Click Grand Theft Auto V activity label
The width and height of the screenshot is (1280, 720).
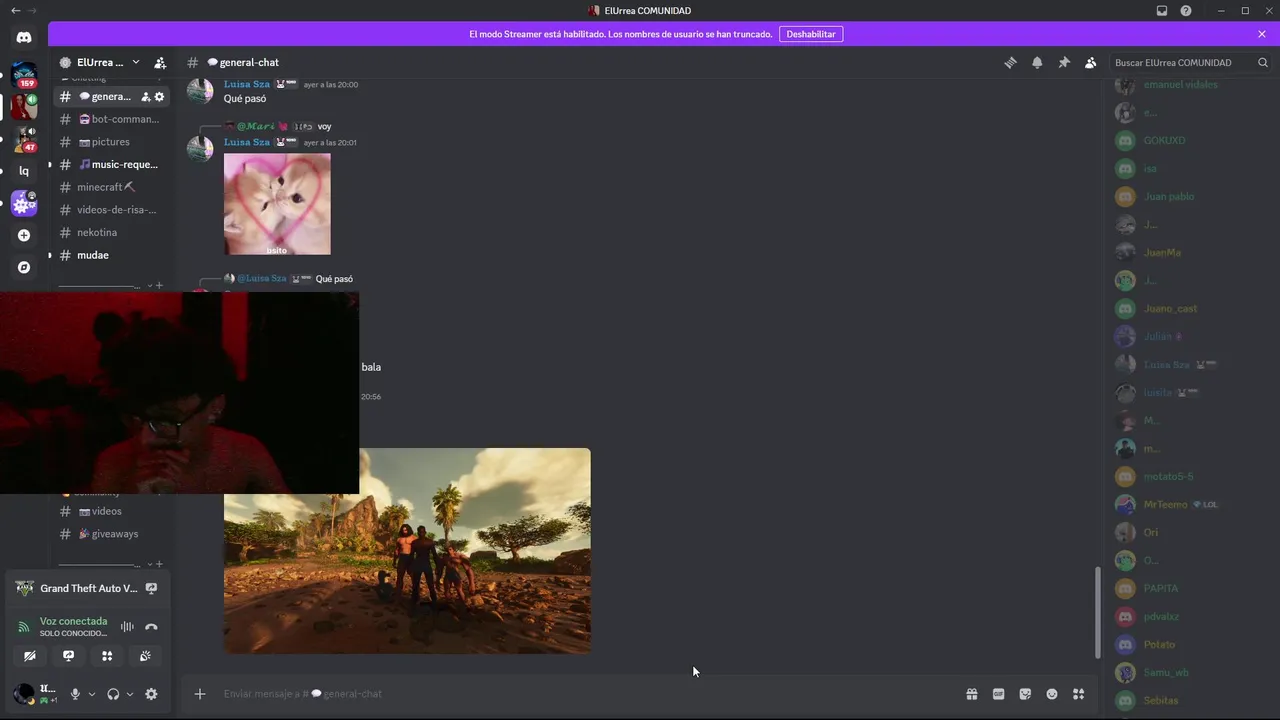coord(89,588)
